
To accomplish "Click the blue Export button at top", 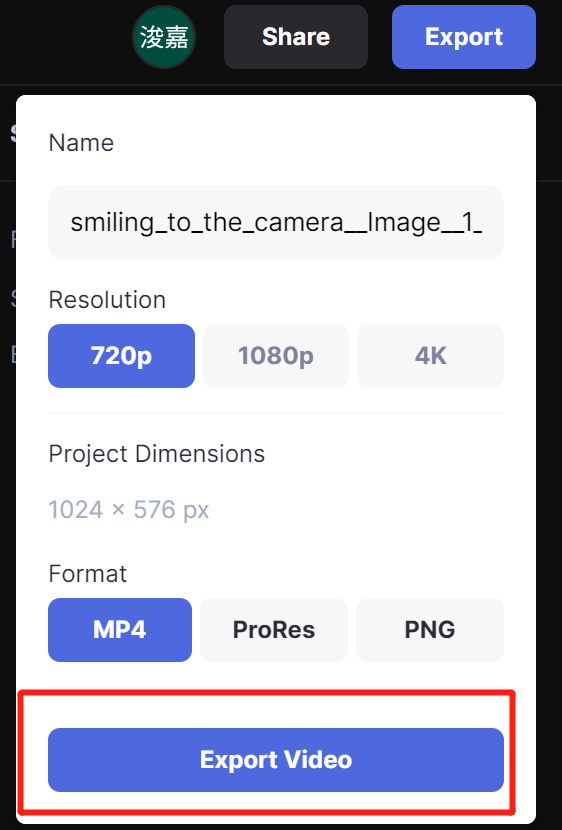I will pyautogui.click(x=464, y=37).
